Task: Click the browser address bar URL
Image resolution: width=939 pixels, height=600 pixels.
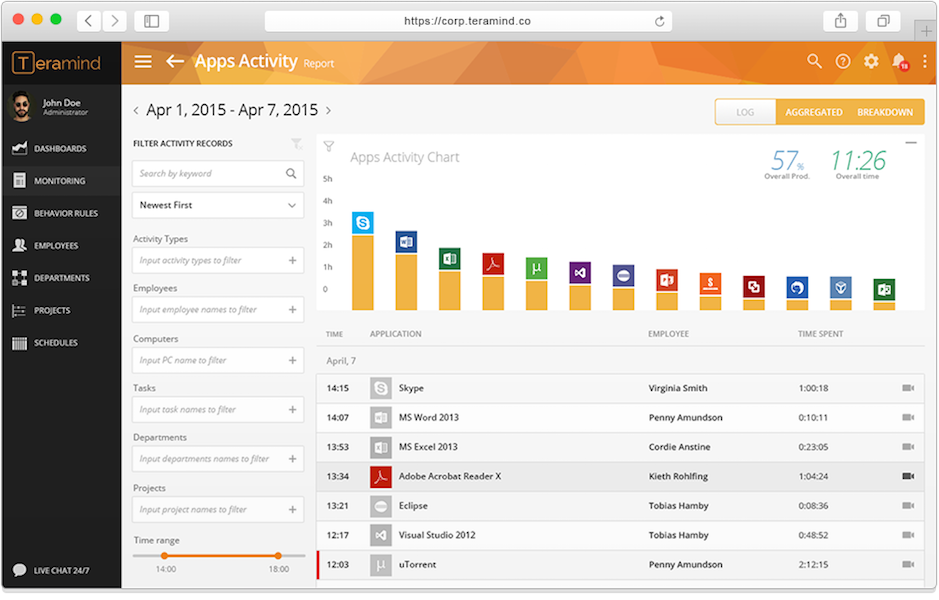Action: pos(468,21)
